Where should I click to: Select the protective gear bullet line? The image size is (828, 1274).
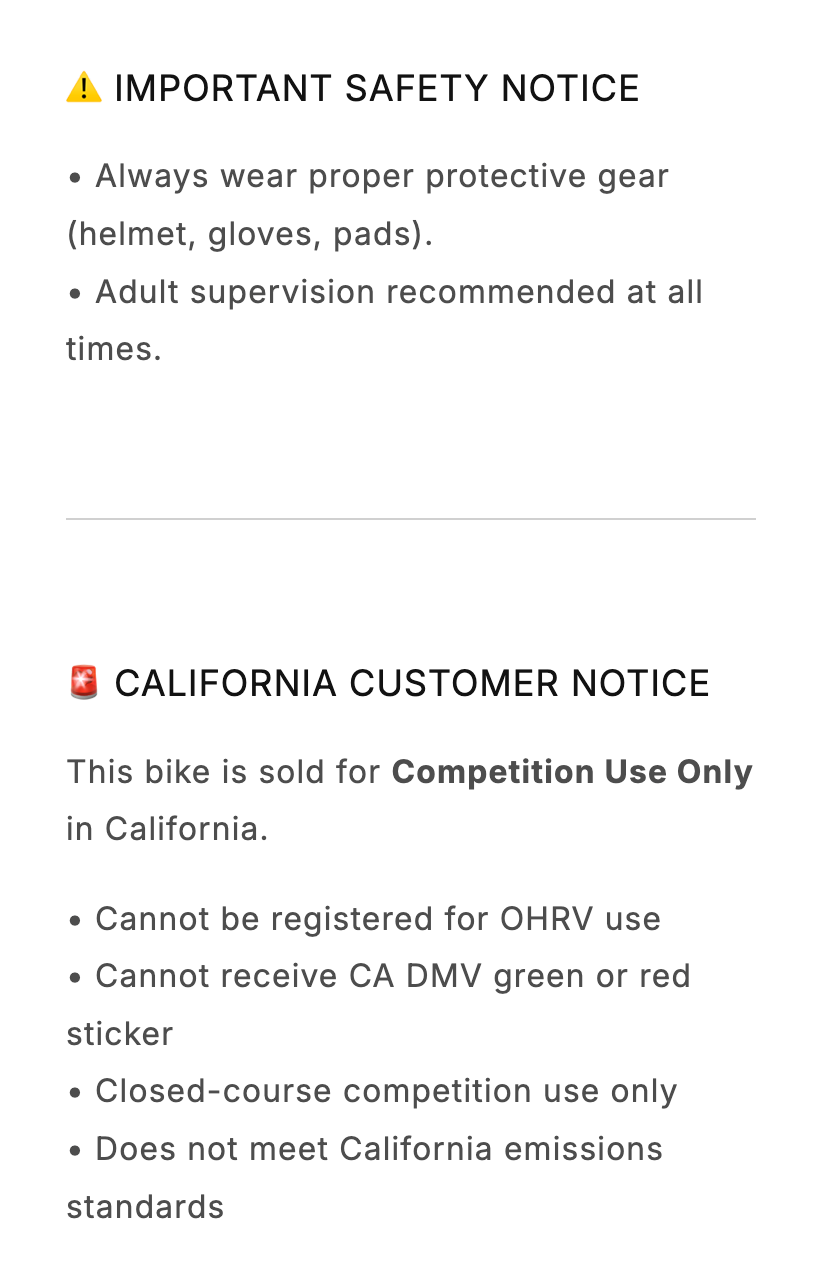click(381, 176)
